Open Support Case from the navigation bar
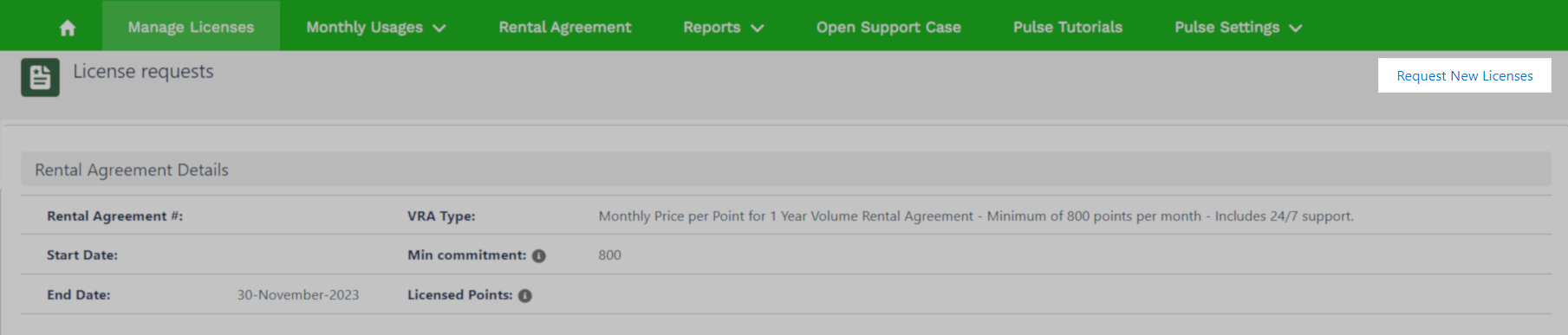The height and width of the screenshot is (335, 1568). pyautogui.click(x=888, y=27)
